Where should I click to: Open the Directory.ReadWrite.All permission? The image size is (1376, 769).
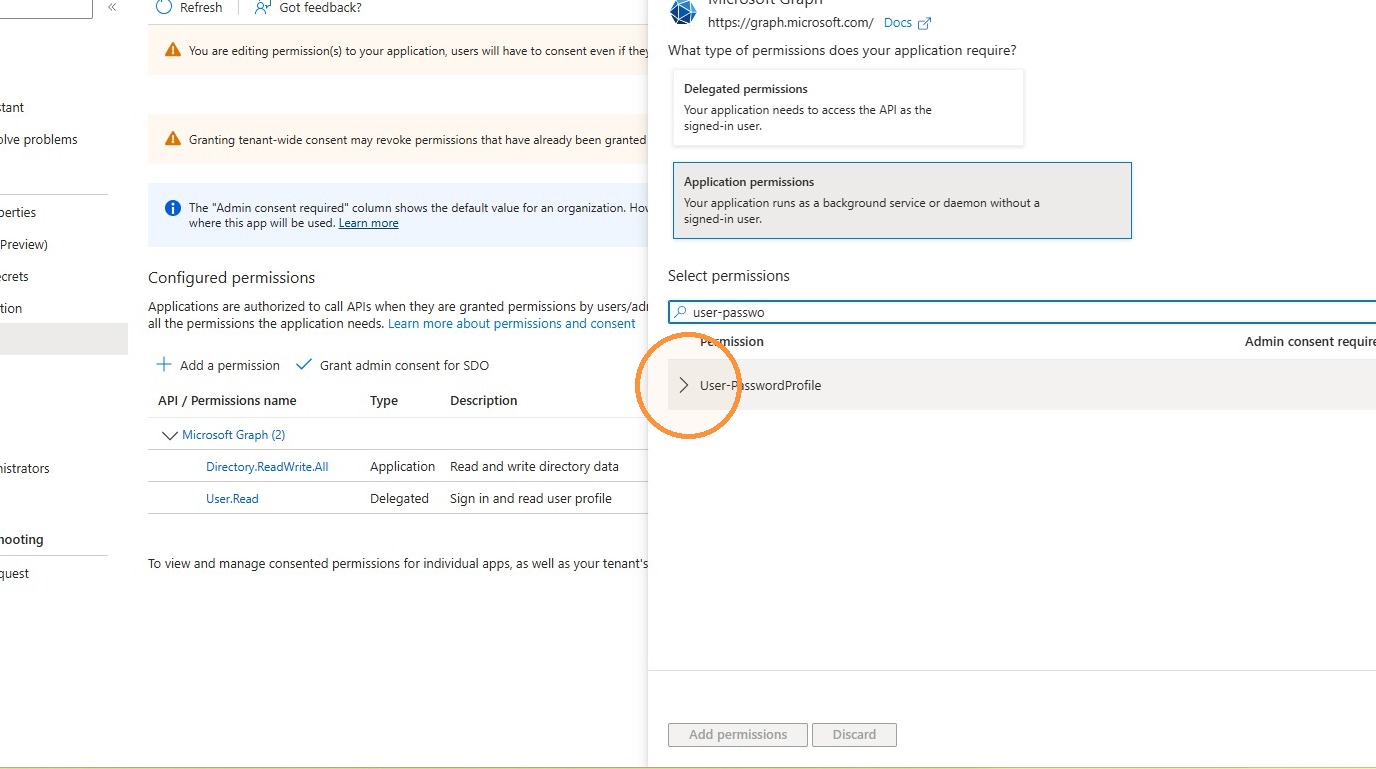(267, 467)
